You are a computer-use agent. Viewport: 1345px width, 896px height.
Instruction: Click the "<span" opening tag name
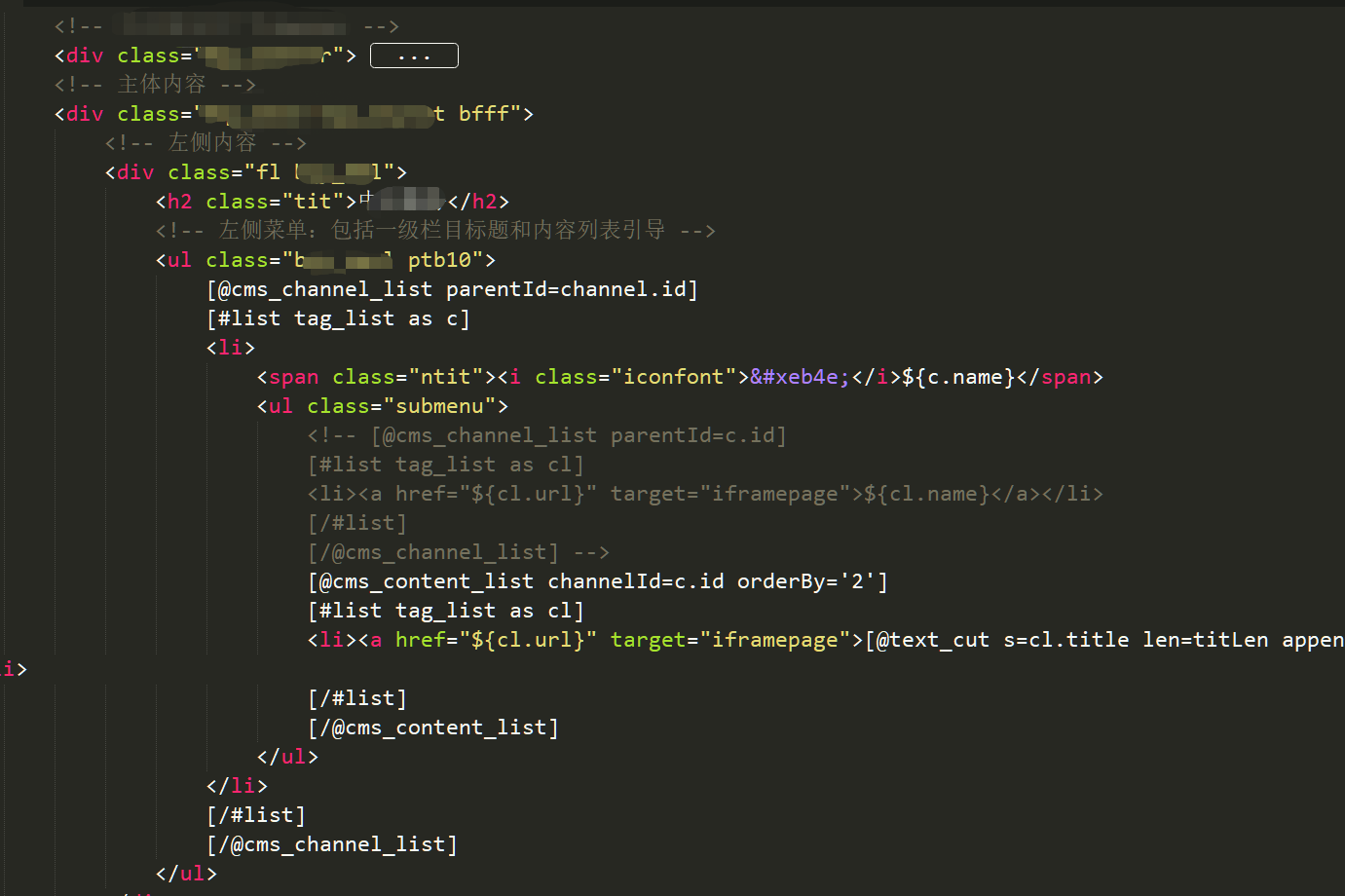pos(288,377)
